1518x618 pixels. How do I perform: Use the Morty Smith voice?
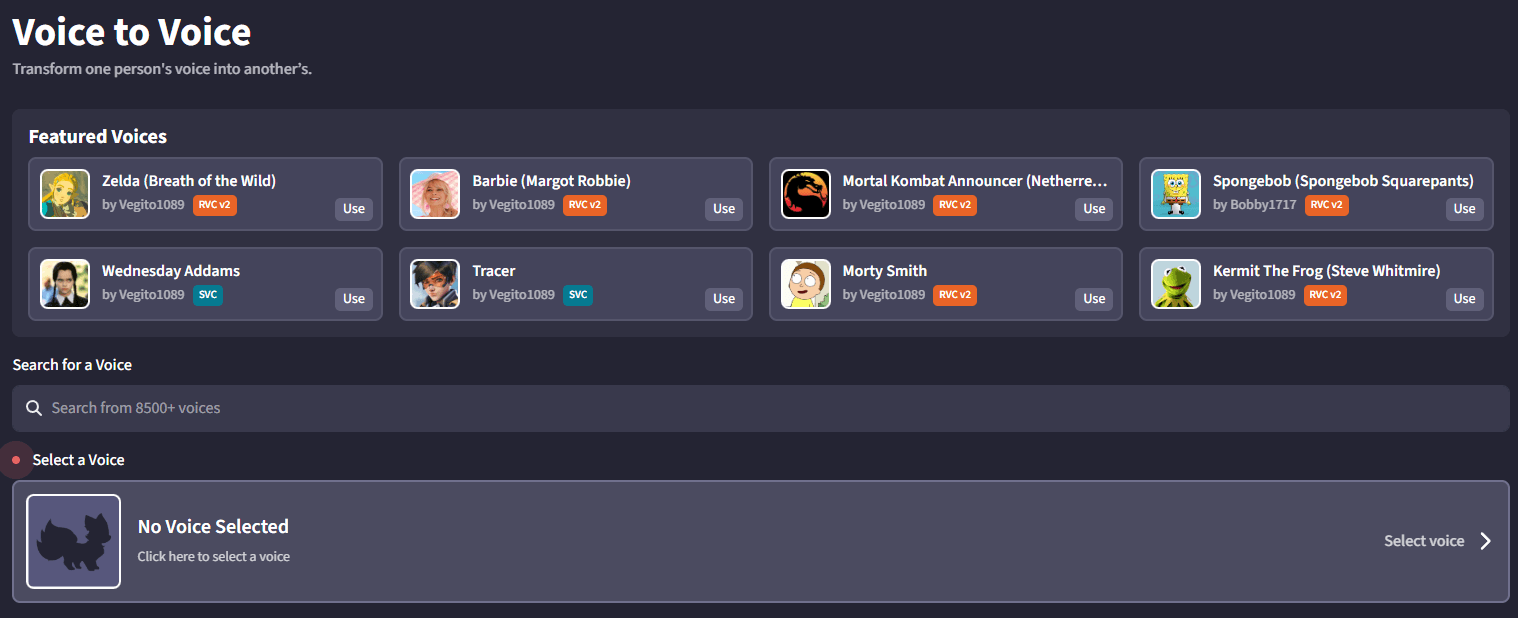point(1094,299)
